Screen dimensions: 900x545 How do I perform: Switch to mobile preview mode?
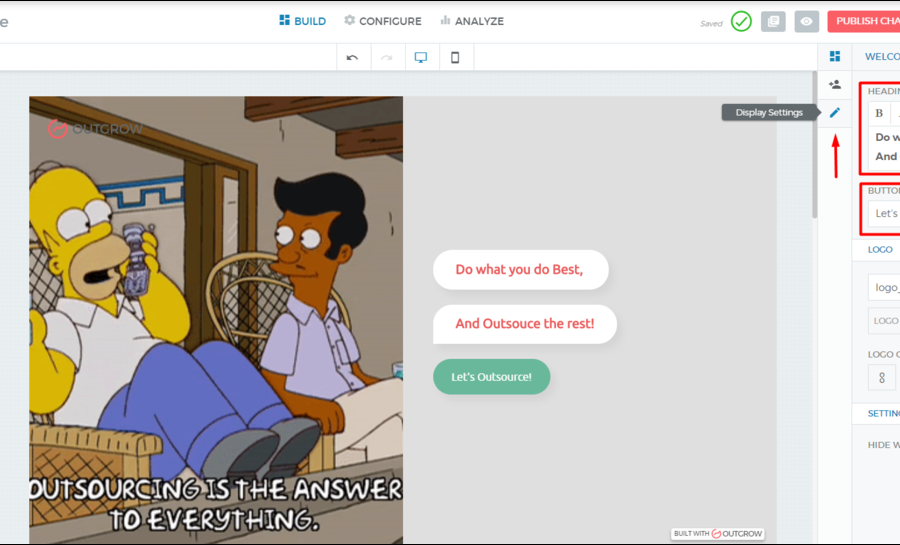coord(455,58)
